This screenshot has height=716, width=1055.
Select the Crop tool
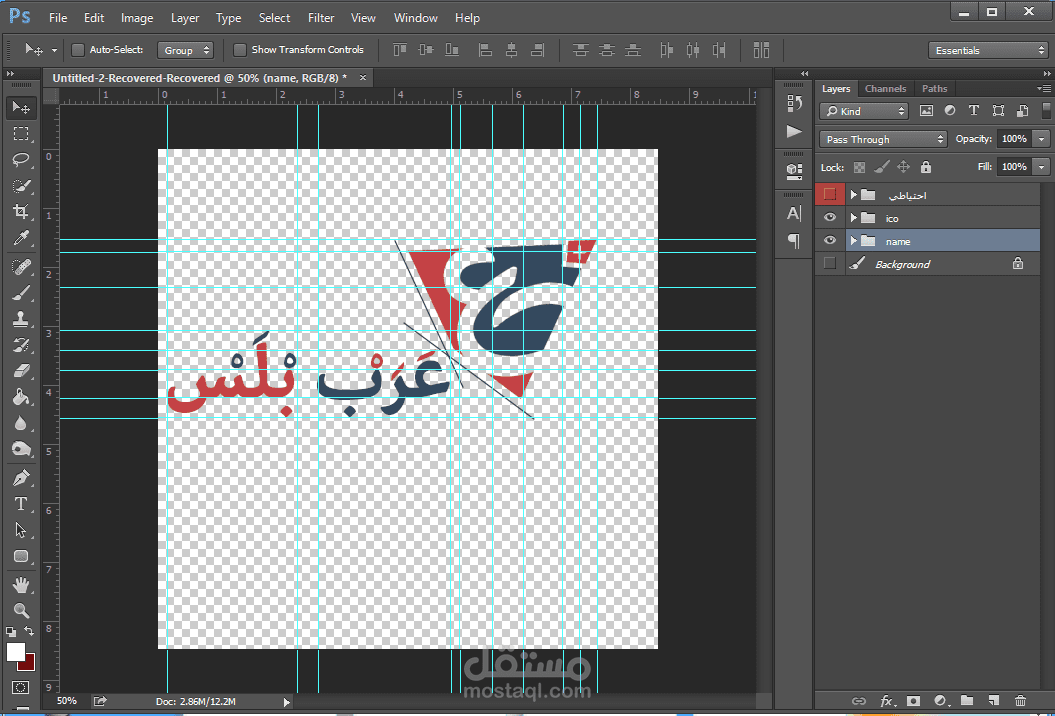point(21,212)
